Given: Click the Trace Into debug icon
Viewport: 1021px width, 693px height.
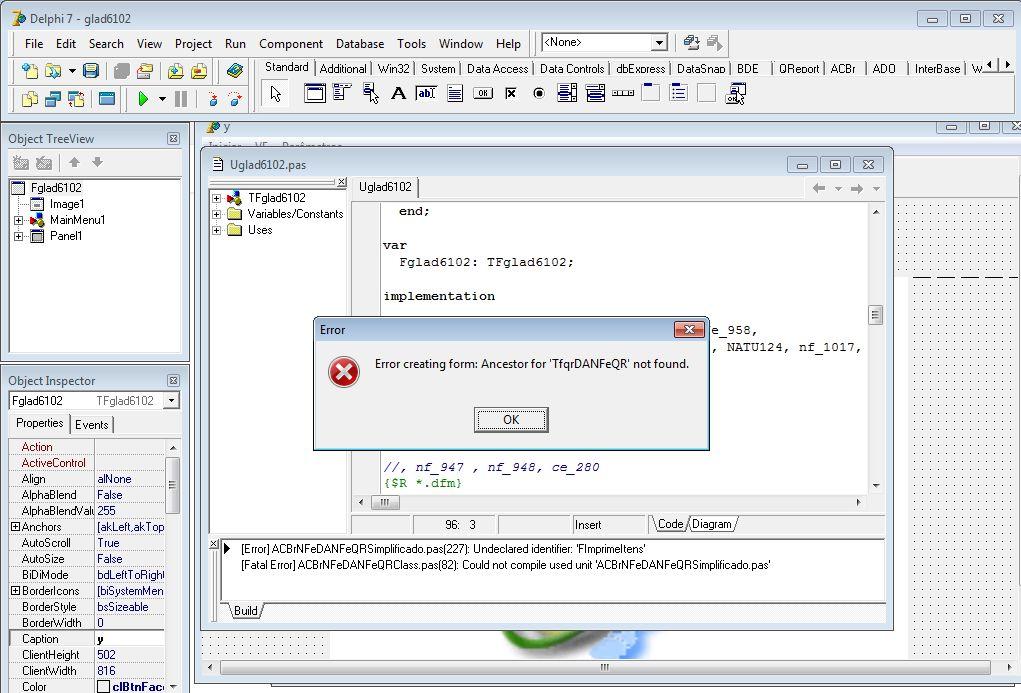Looking at the screenshot, I should [x=212, y=99].
